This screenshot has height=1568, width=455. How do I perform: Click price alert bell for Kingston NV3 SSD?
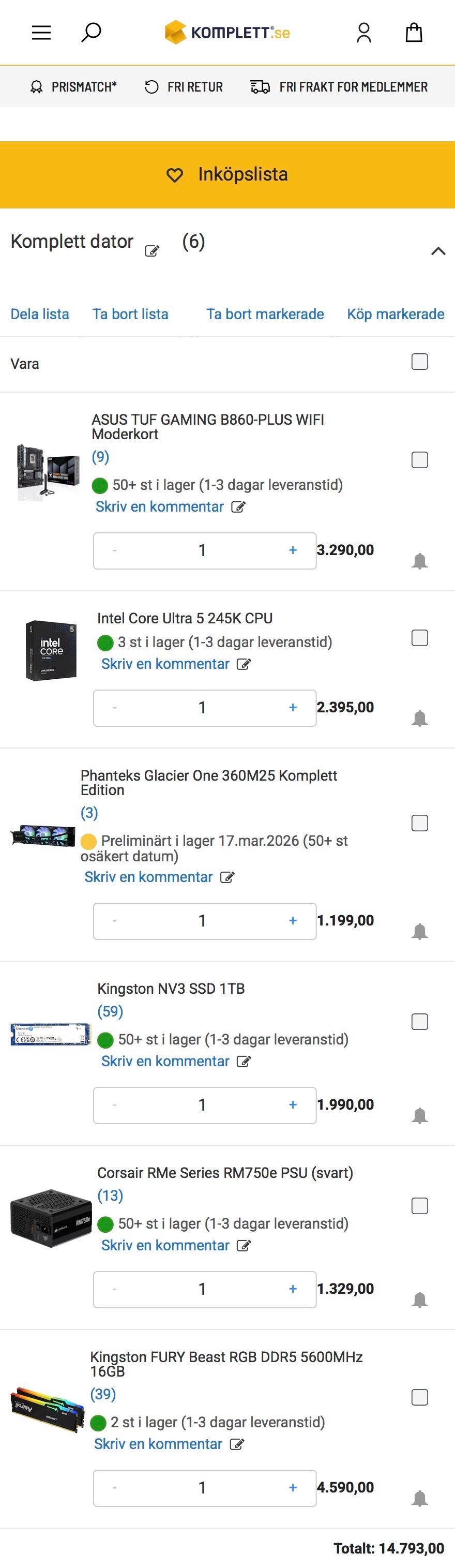coord(420,1115)
